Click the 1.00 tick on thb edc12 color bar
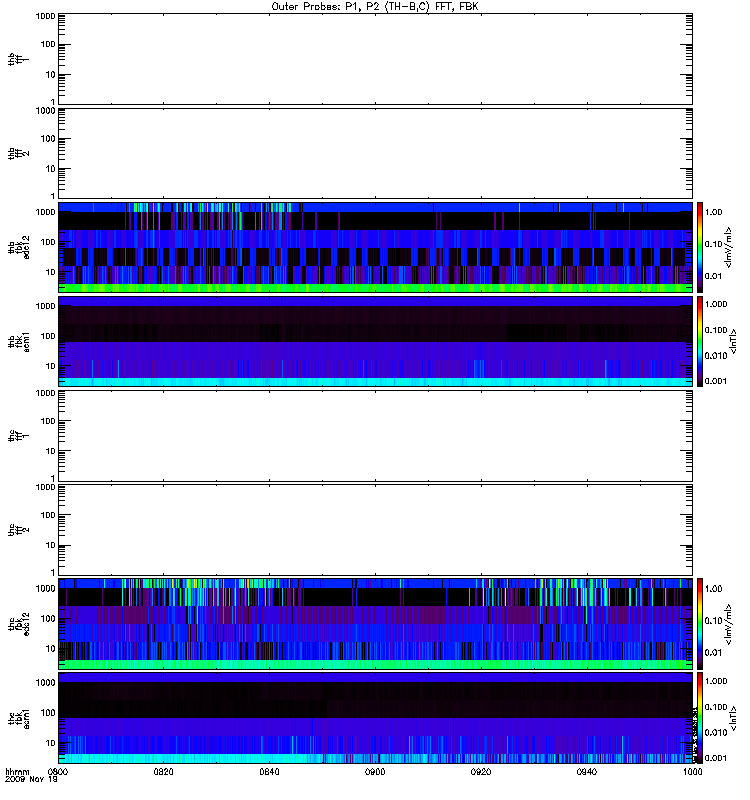750x800 pixels. (713, 212)
